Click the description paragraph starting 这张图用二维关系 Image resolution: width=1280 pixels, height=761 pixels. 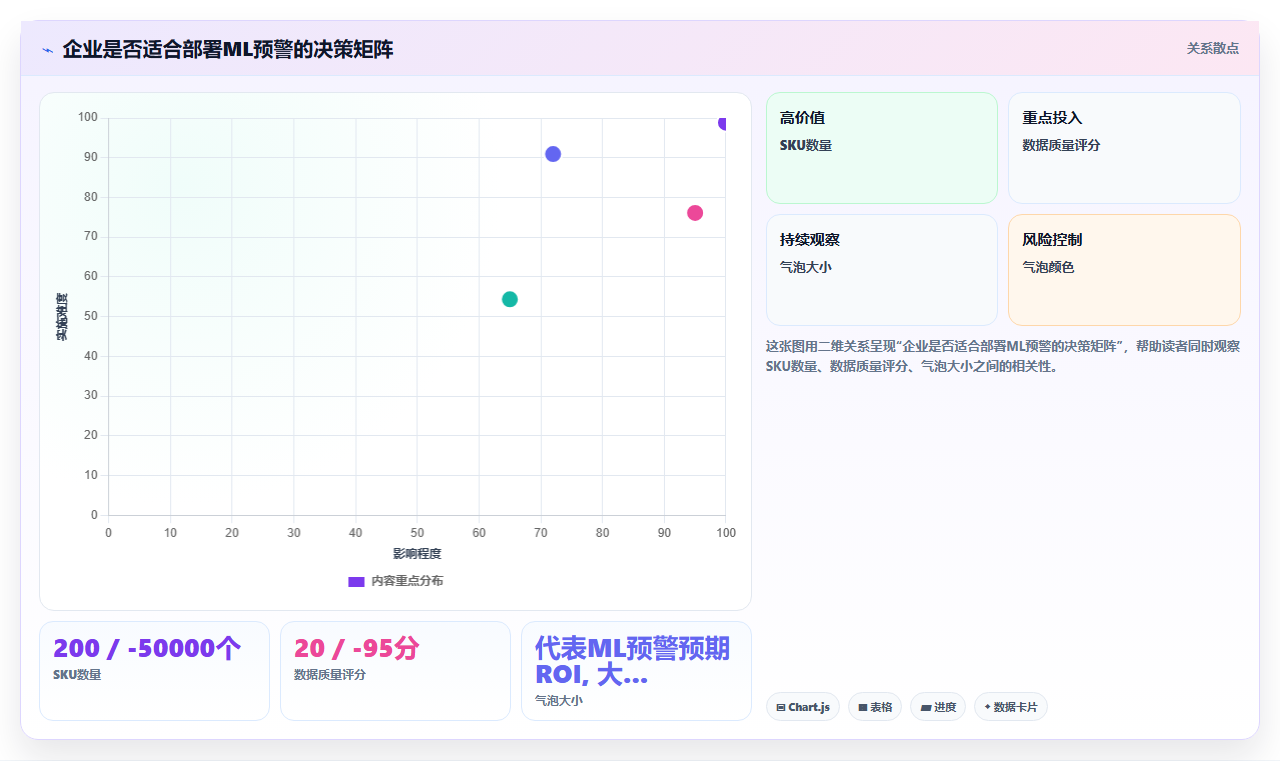1003,356
